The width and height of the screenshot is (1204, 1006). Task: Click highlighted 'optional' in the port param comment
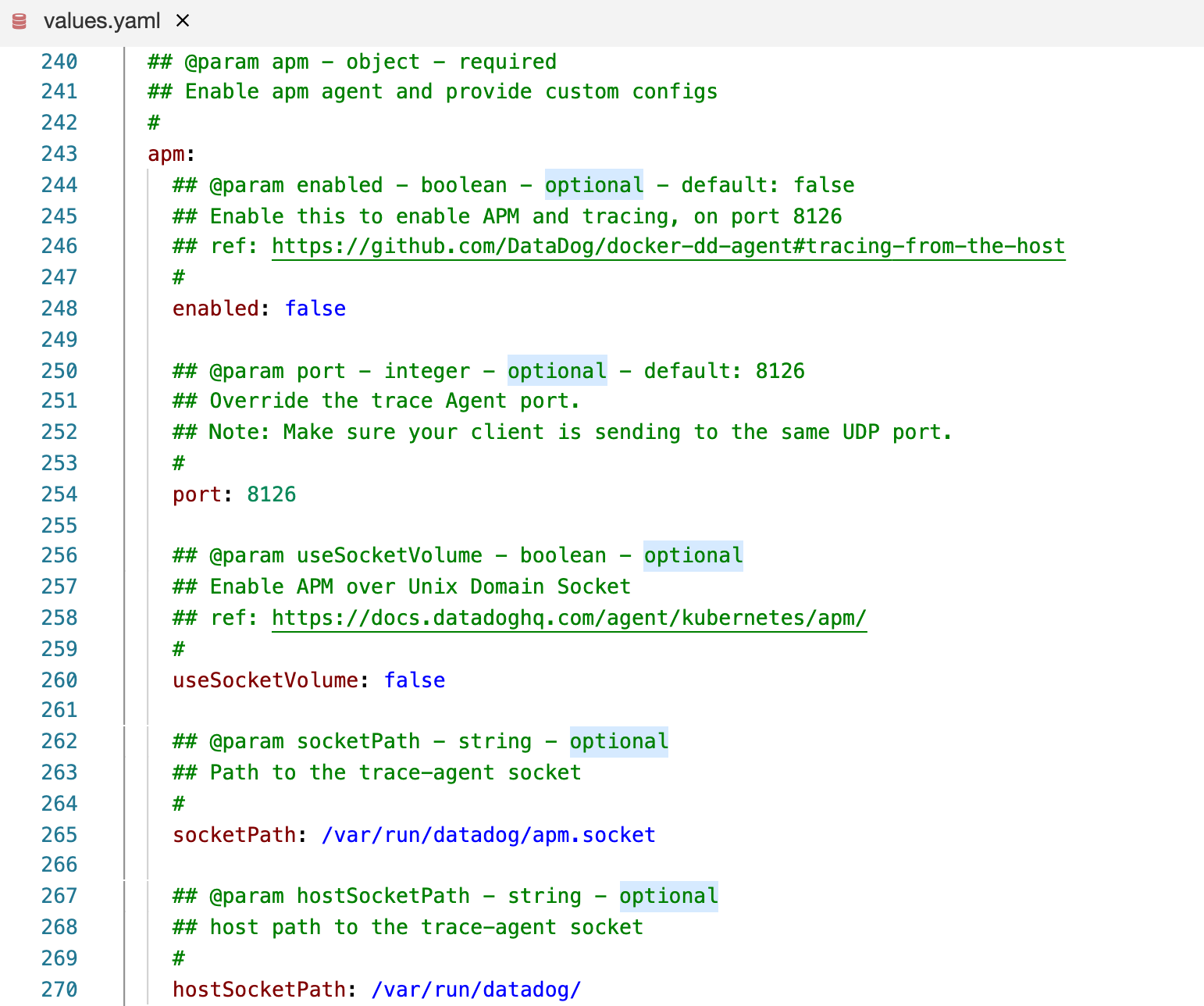click(x=557, y=371)
